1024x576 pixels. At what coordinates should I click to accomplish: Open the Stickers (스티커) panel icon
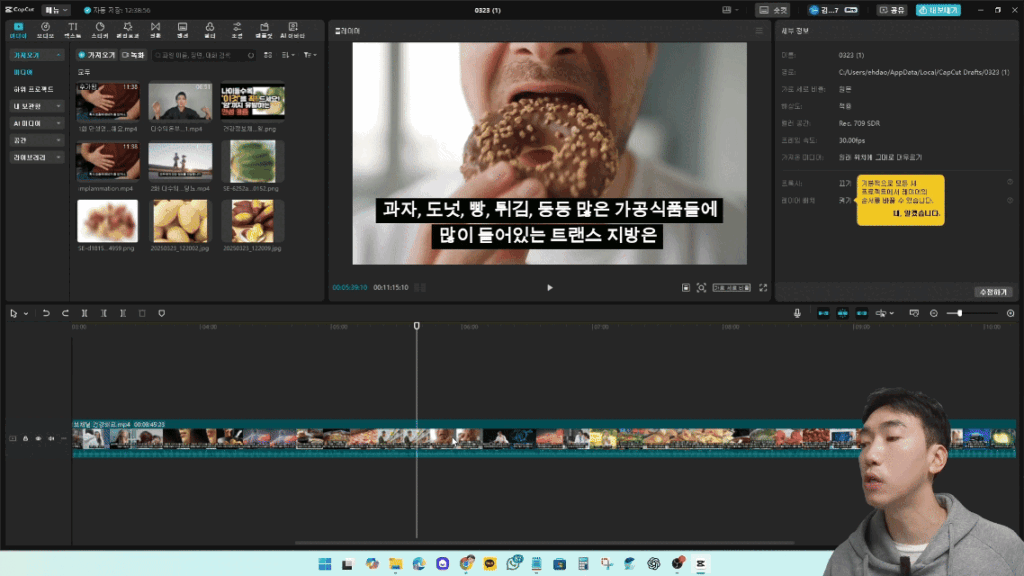(100, 29)
